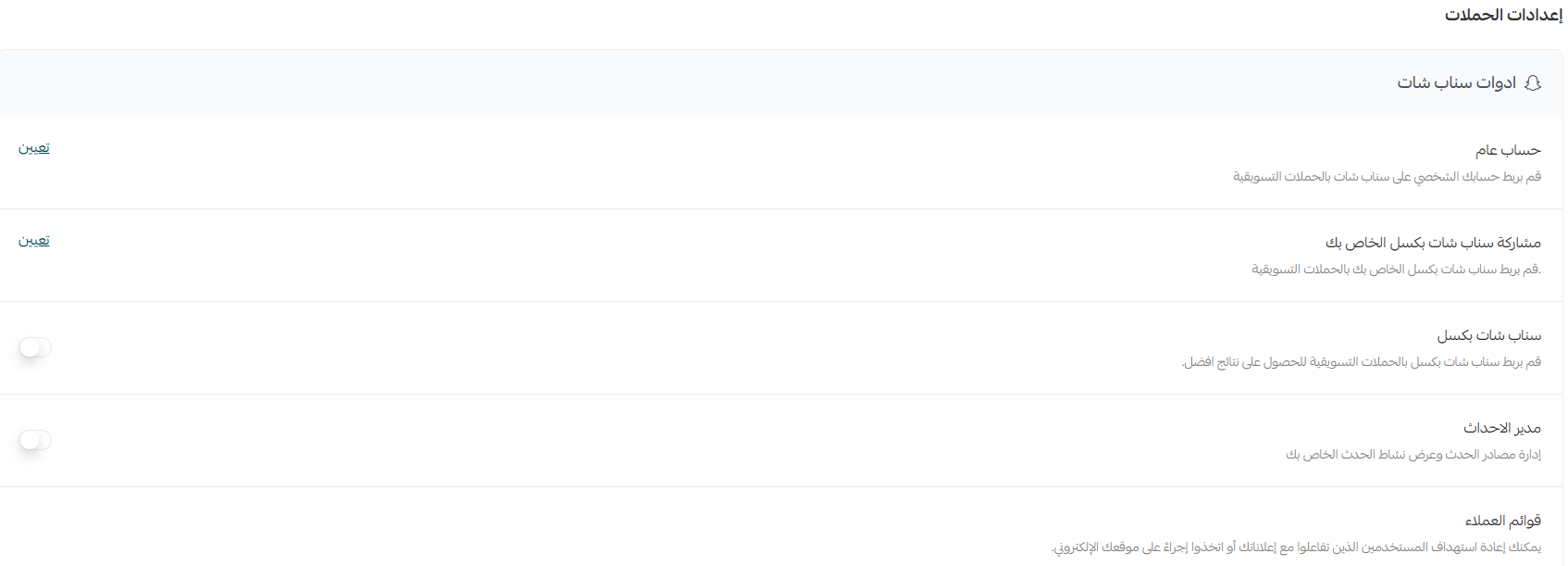Click the description about للحصول على نتائج افضل
1568x566 pixels.
coord(1361,362)
